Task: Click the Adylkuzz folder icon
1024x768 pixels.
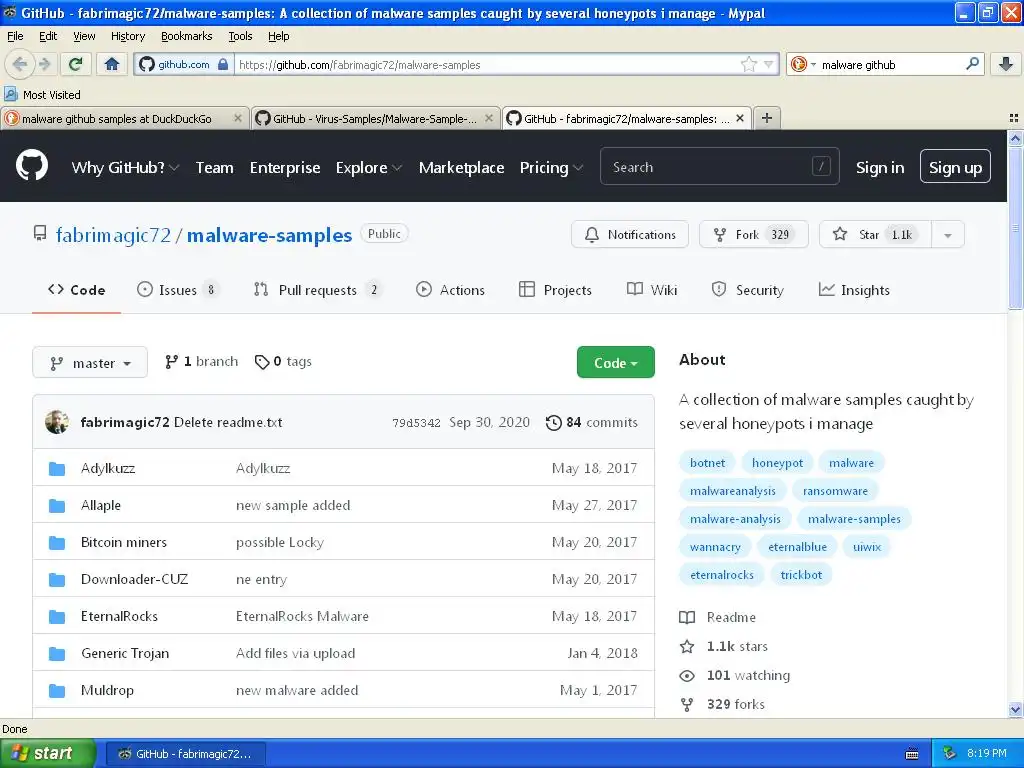Action: (x=57, y=468)
